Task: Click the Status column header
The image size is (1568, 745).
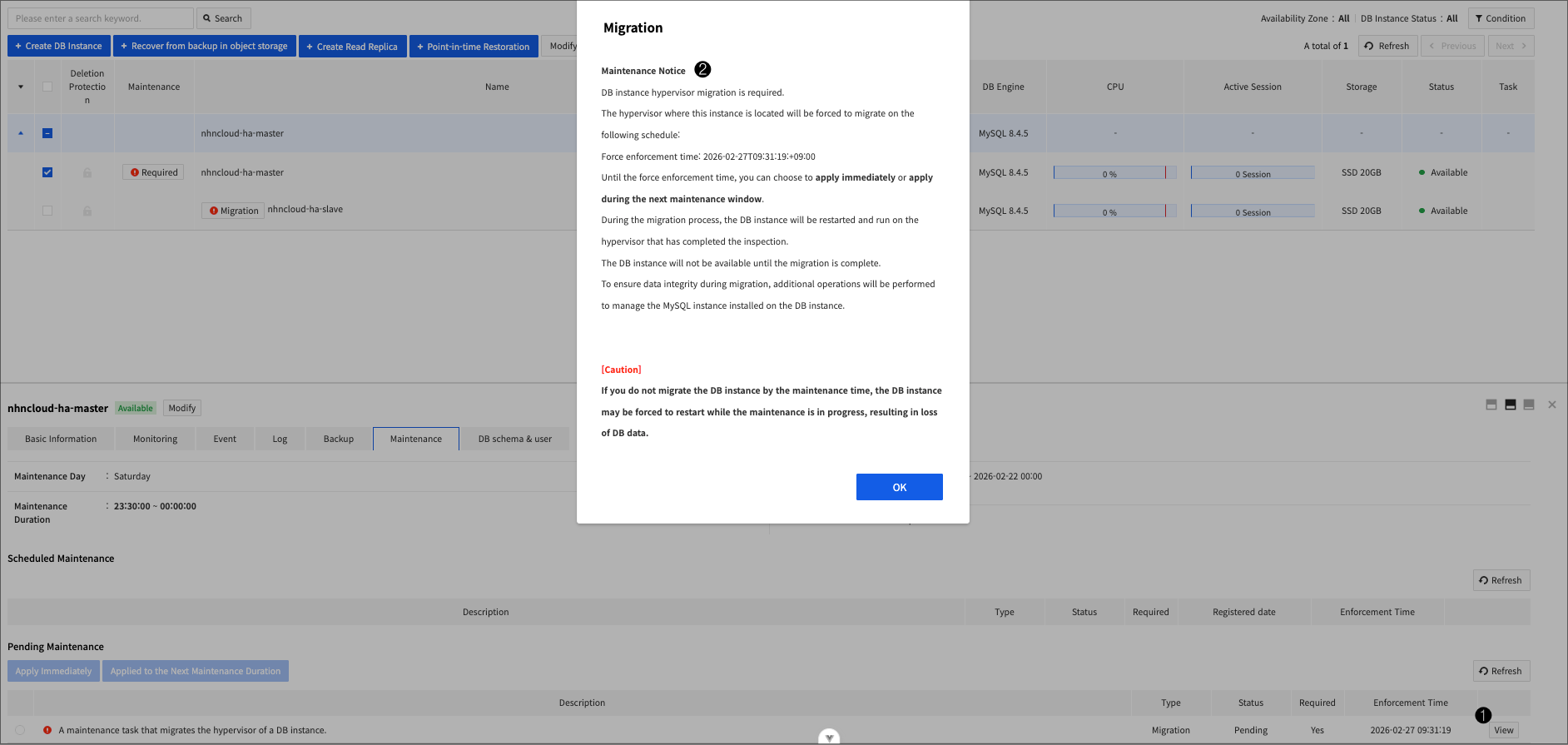Action: tap(1441, 87)
